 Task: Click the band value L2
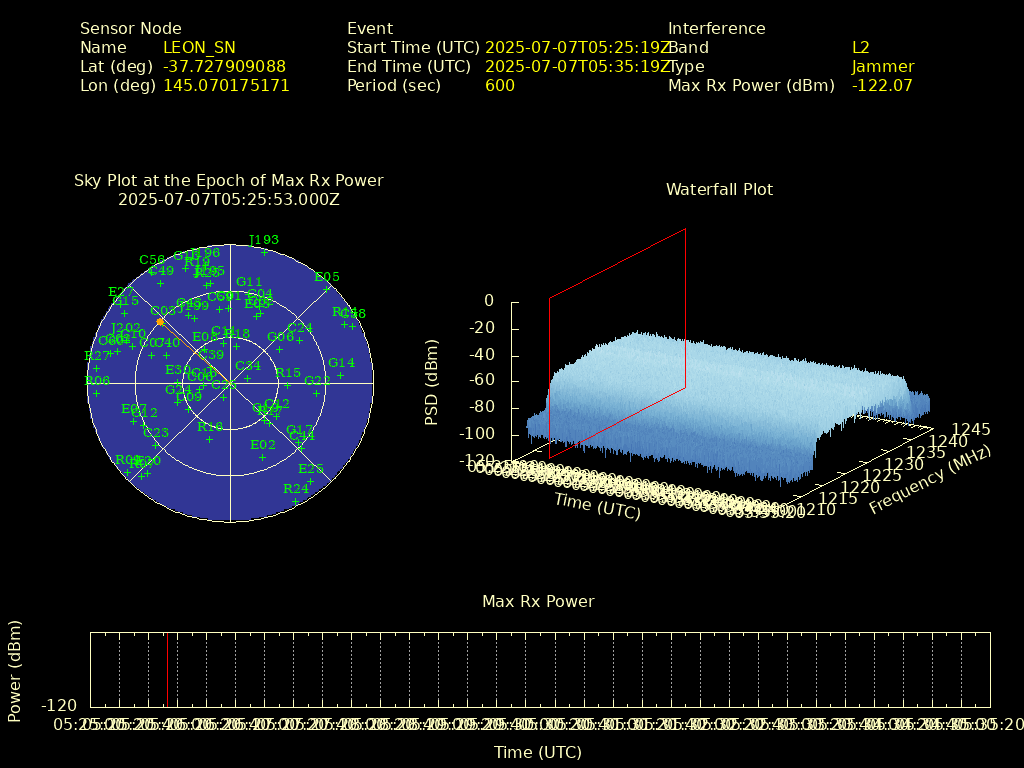coord(860,48)
